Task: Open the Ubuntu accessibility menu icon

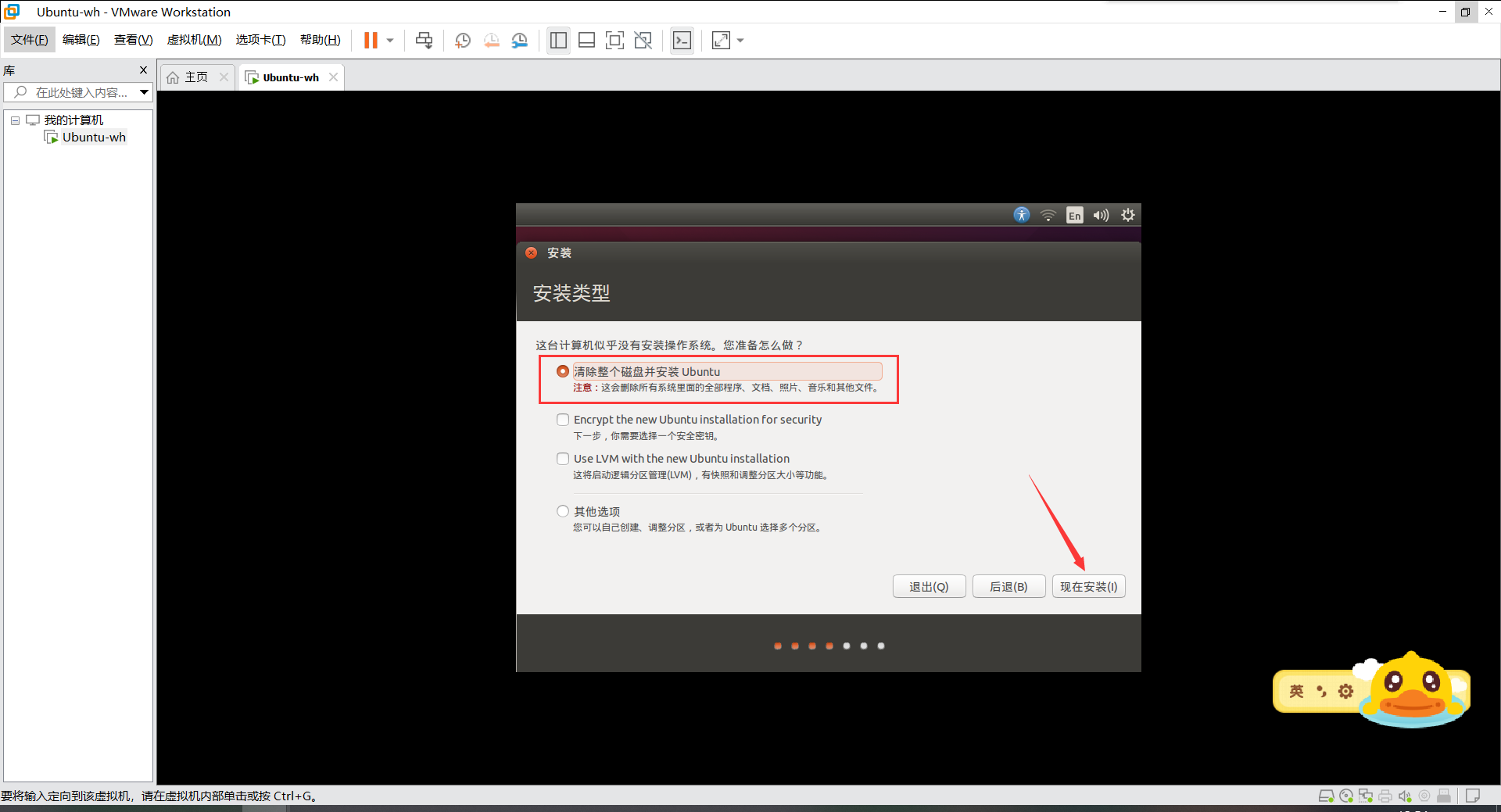Action: coord(1022,215)
